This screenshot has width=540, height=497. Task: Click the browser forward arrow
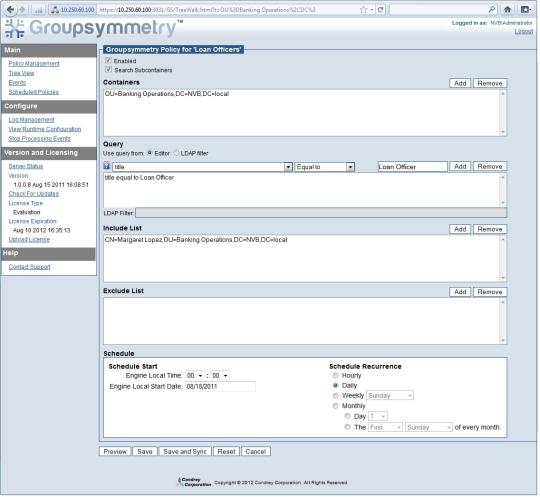22,10
